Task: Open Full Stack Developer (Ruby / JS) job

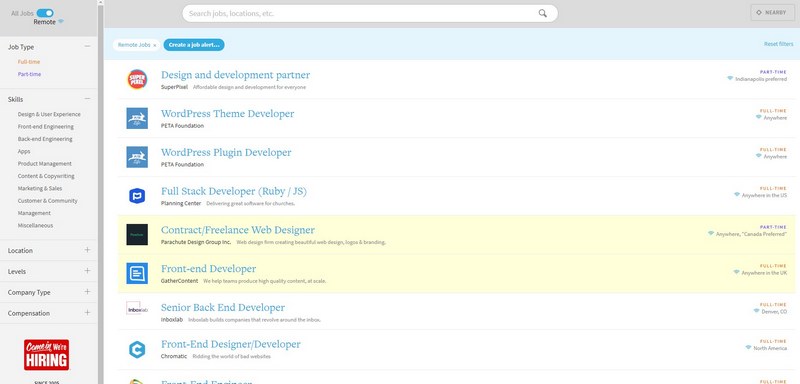Action: pyautogui.click(x=234, y=191)
